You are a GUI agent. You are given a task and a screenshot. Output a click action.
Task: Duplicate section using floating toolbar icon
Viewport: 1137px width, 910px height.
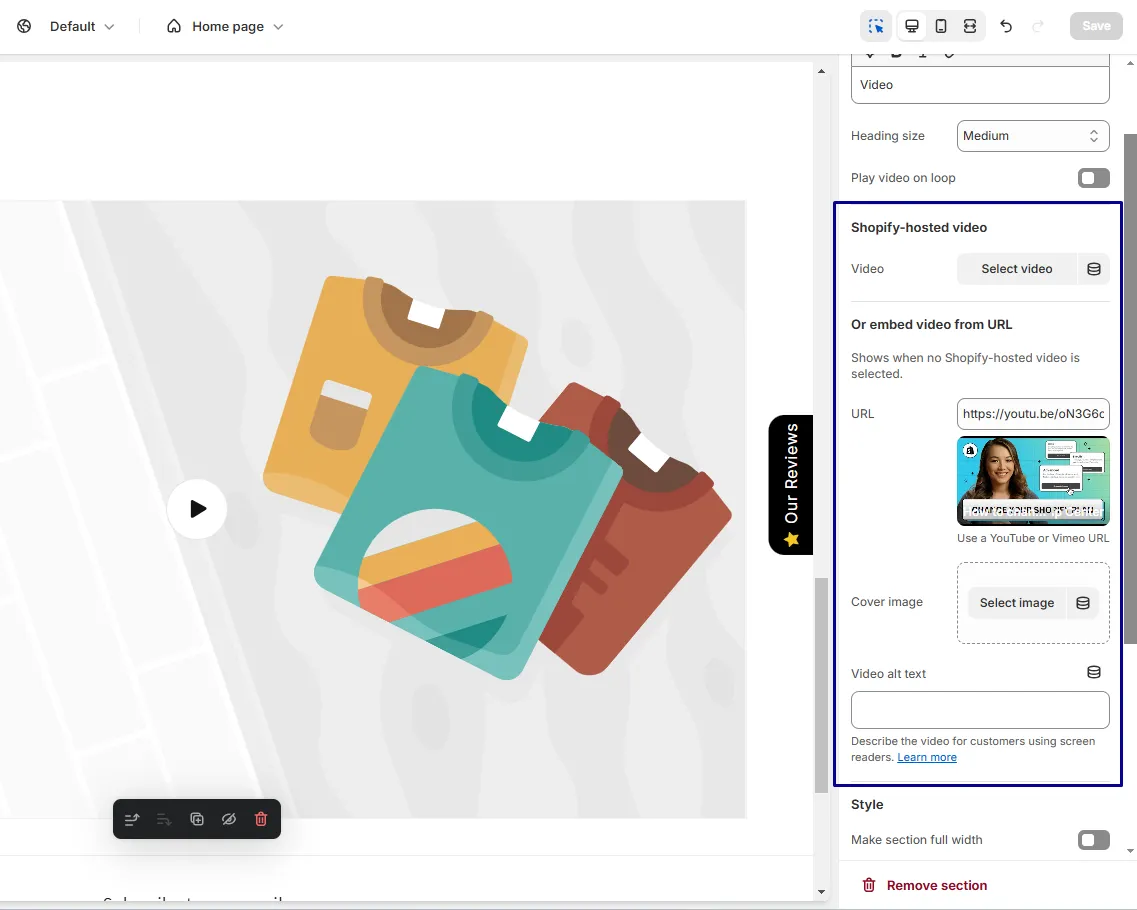point(197,819)
